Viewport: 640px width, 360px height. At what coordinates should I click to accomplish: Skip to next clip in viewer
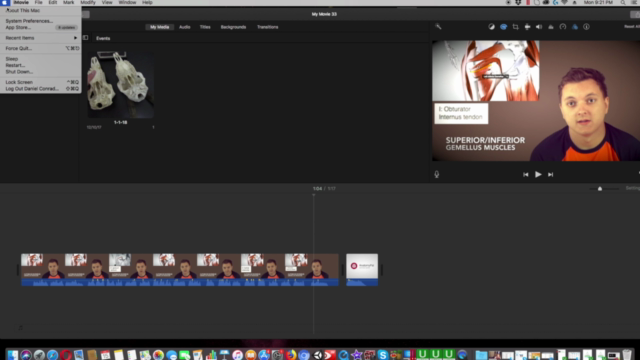coord(550,174)
